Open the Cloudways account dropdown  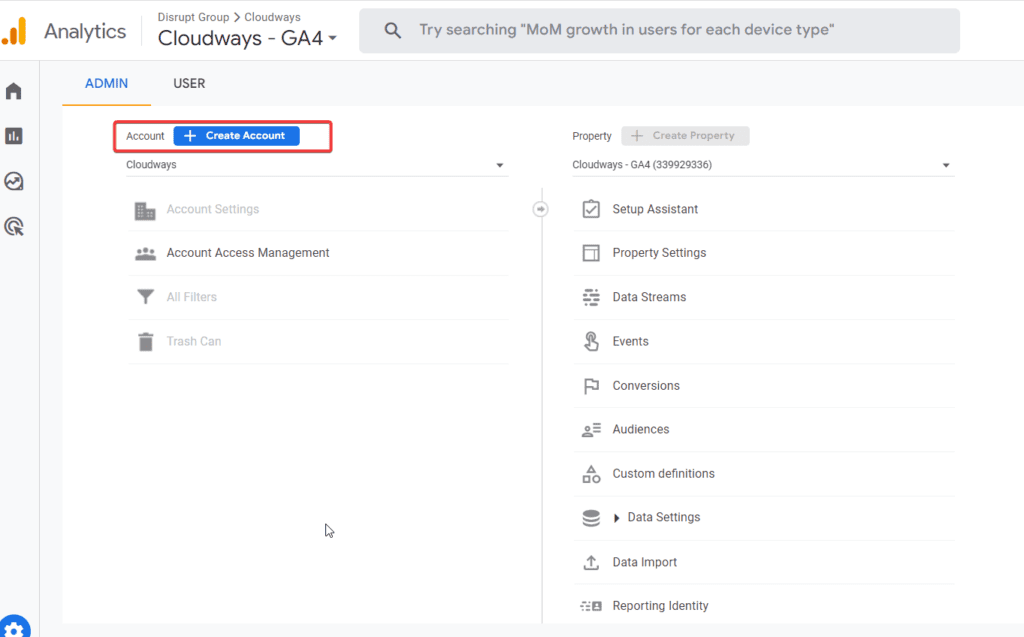[317, 165]
